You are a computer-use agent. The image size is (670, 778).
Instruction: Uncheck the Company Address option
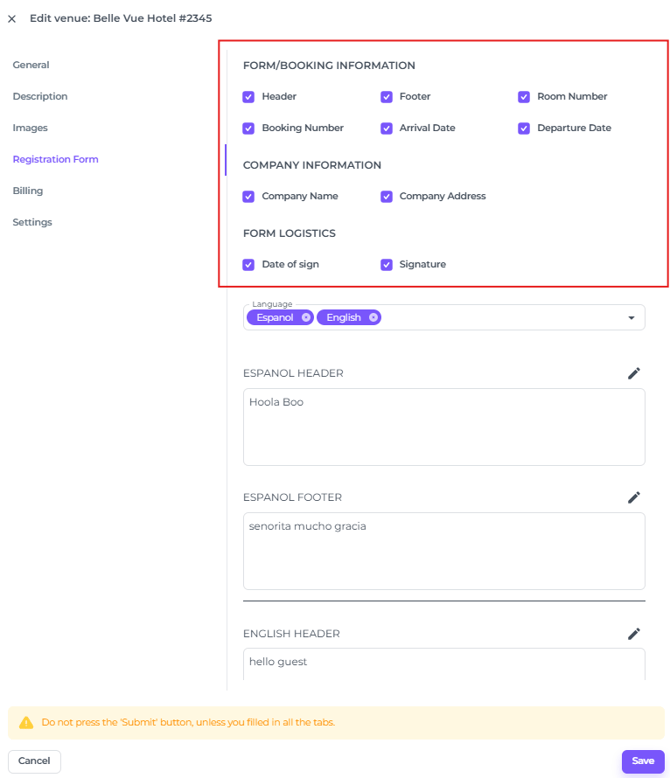point(386,197)
